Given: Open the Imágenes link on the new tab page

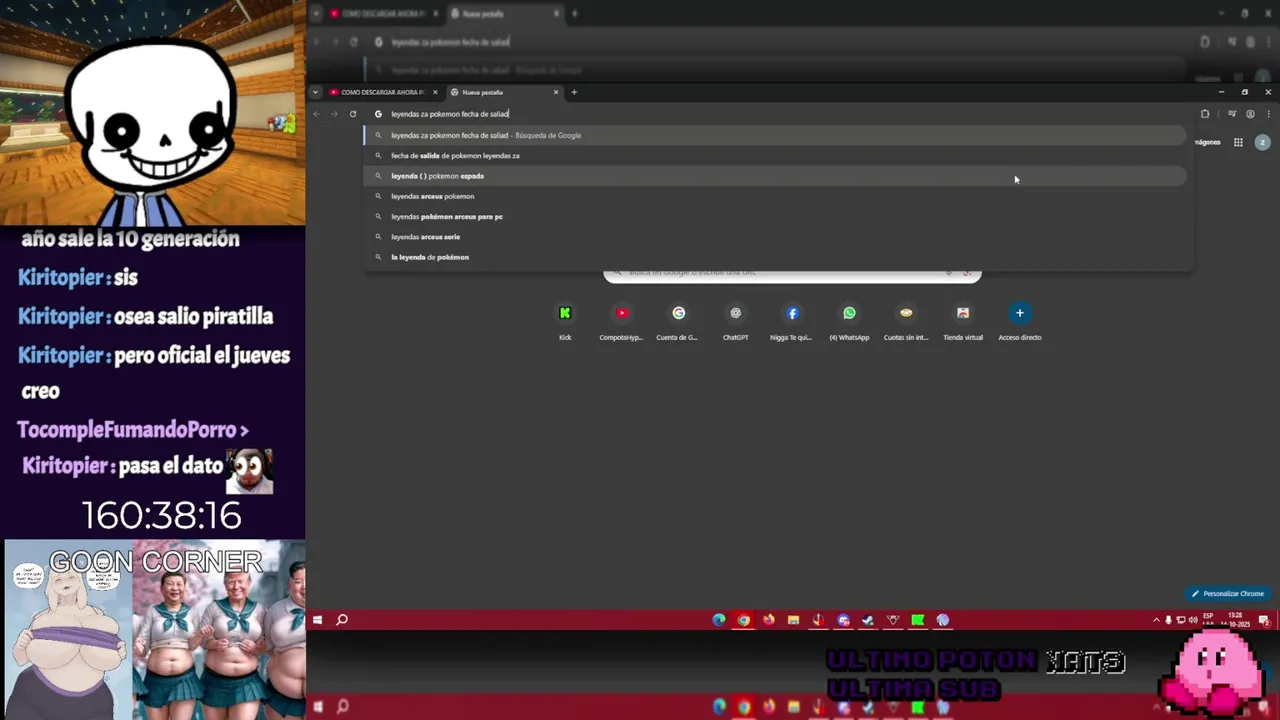Looking at the screenshot, I should tap(1208, 142).
